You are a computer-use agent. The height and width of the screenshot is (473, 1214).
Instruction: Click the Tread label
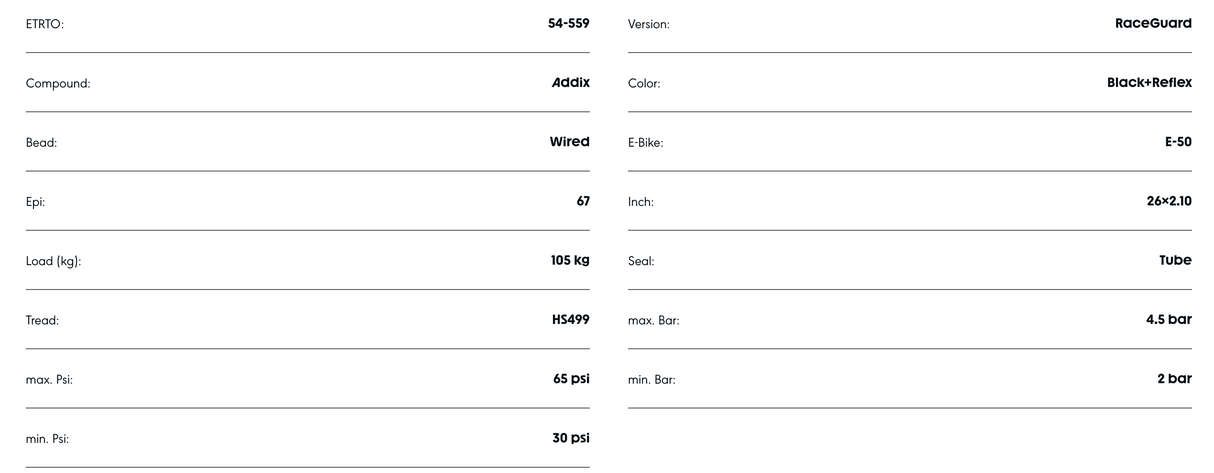pos(42,321)
